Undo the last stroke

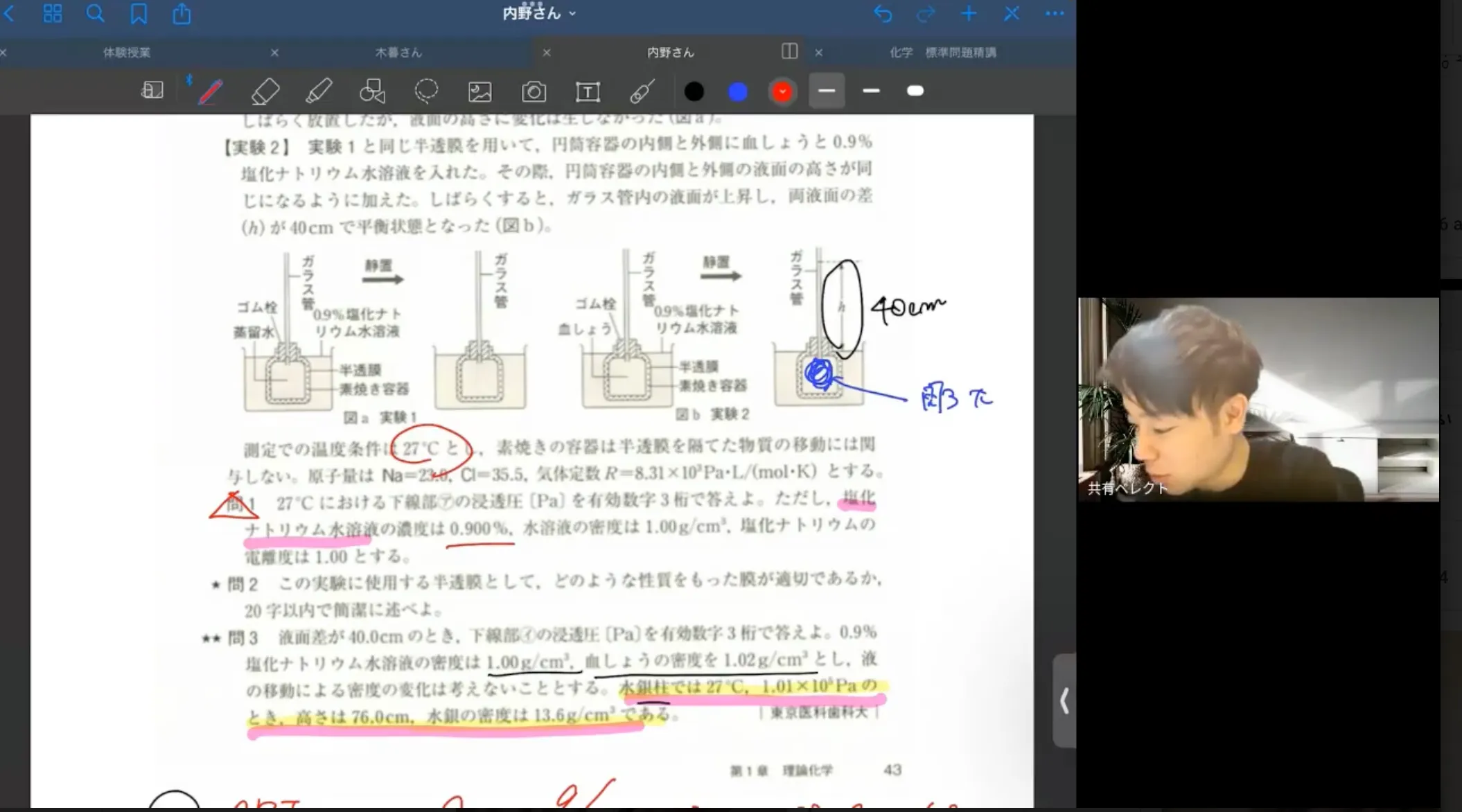[883, 13]
